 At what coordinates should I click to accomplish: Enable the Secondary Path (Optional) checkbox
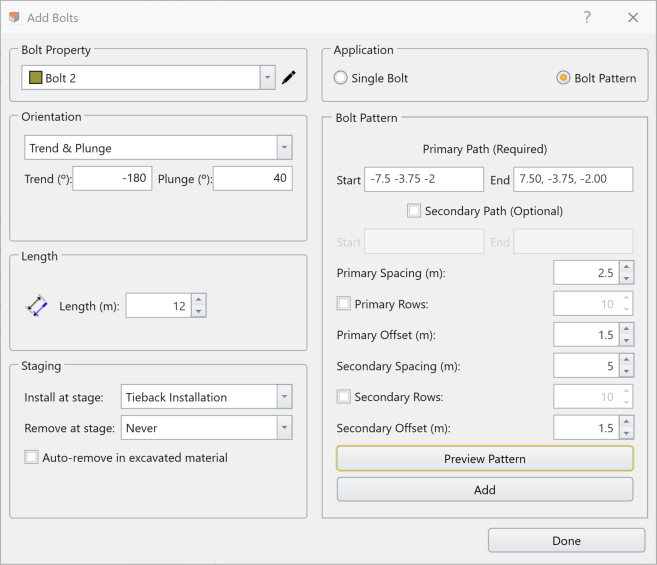(414, 210)
